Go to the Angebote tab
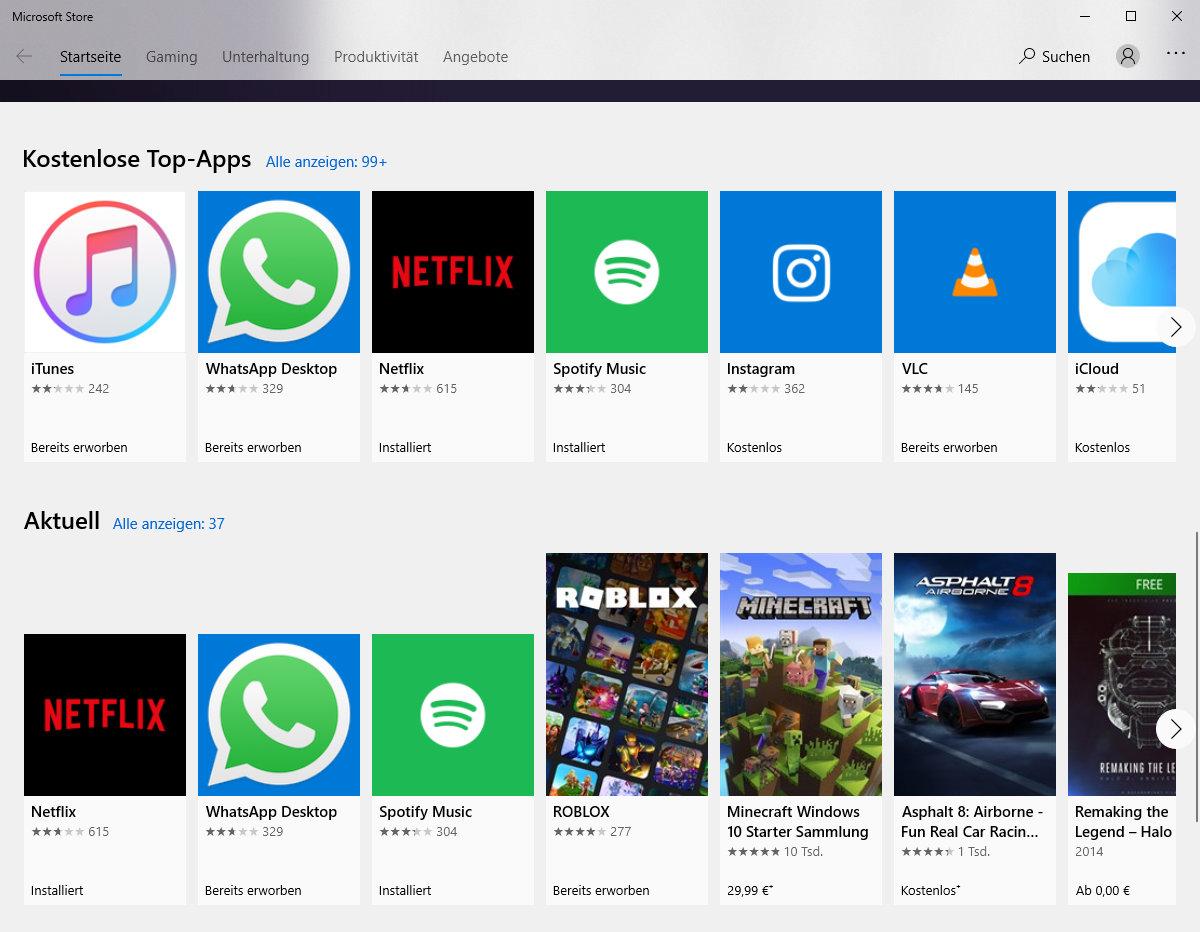This screenshot has width=1200, height=932. click(x=475, y=57)
